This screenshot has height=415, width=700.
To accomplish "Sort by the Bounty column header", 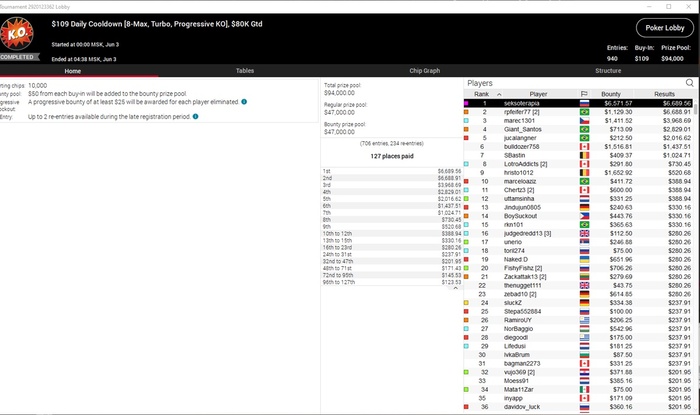I will [x=611, y=94].
